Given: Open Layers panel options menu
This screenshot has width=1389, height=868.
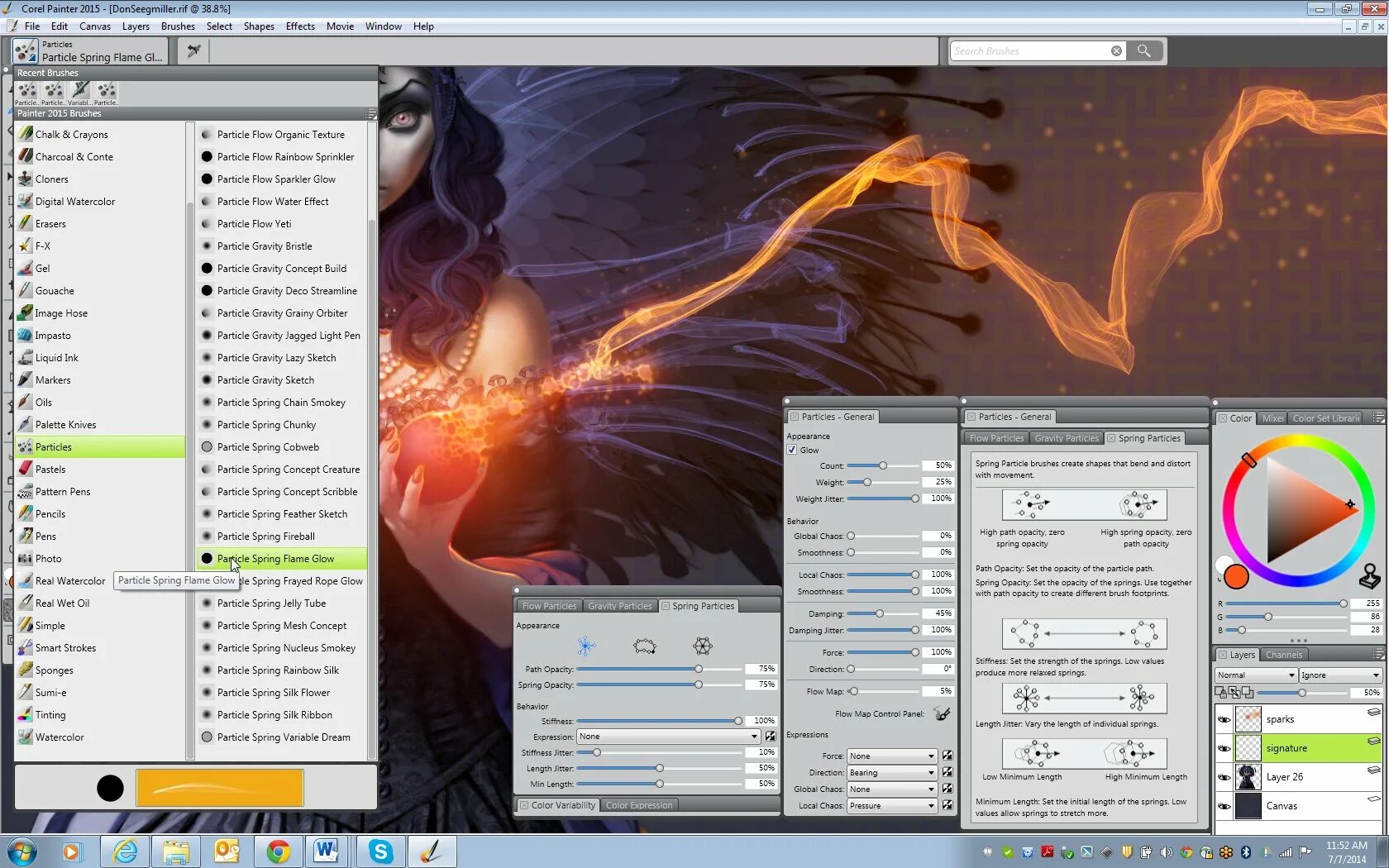Looking at the screenshot, I should pyautogui.click(x=1378, y=654).
